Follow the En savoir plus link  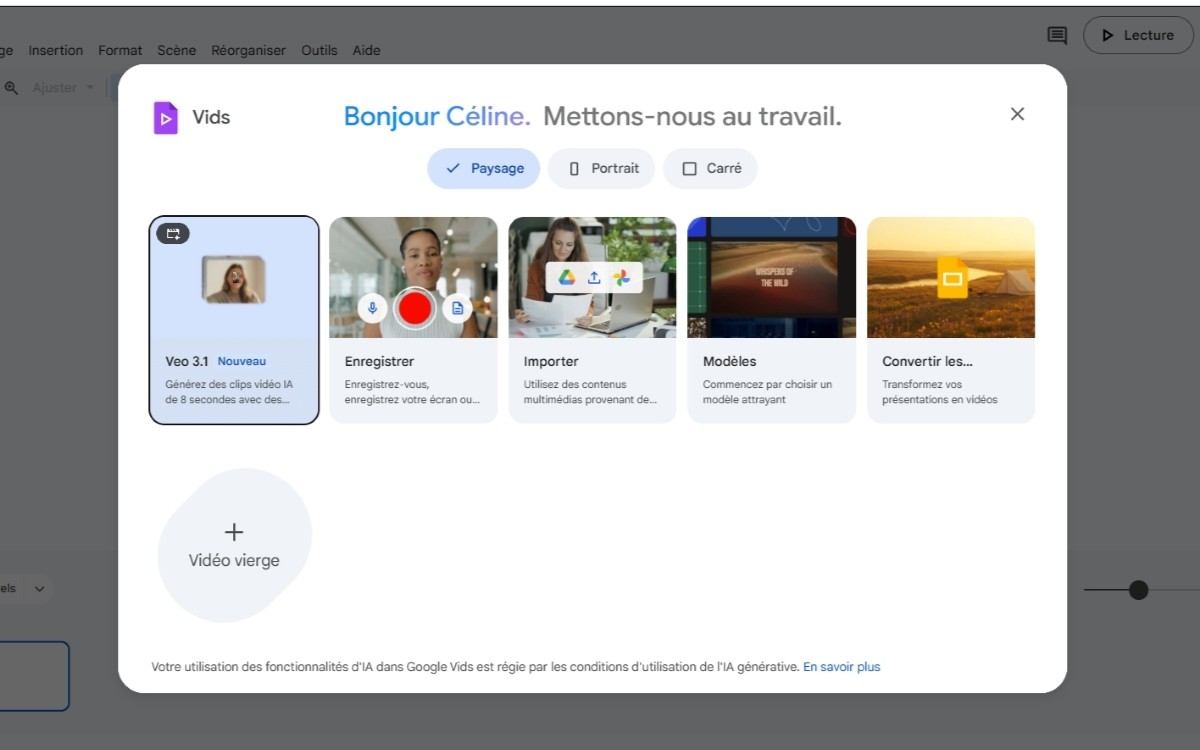tap(841, 666)
